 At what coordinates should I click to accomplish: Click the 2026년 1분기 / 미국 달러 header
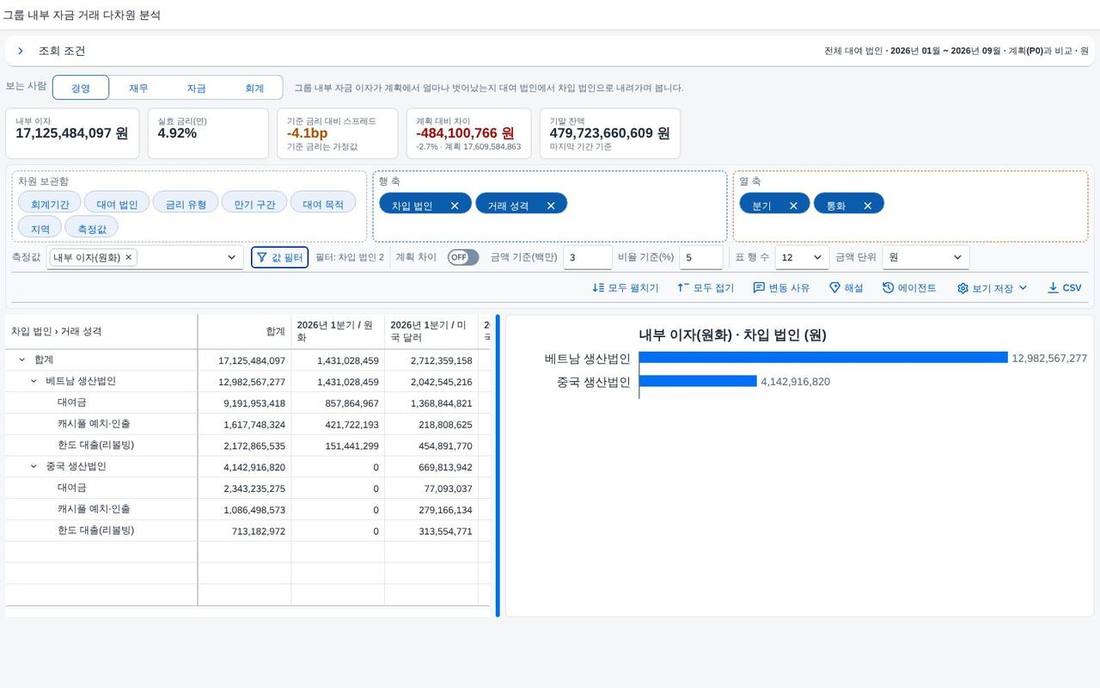coord(431,331)
